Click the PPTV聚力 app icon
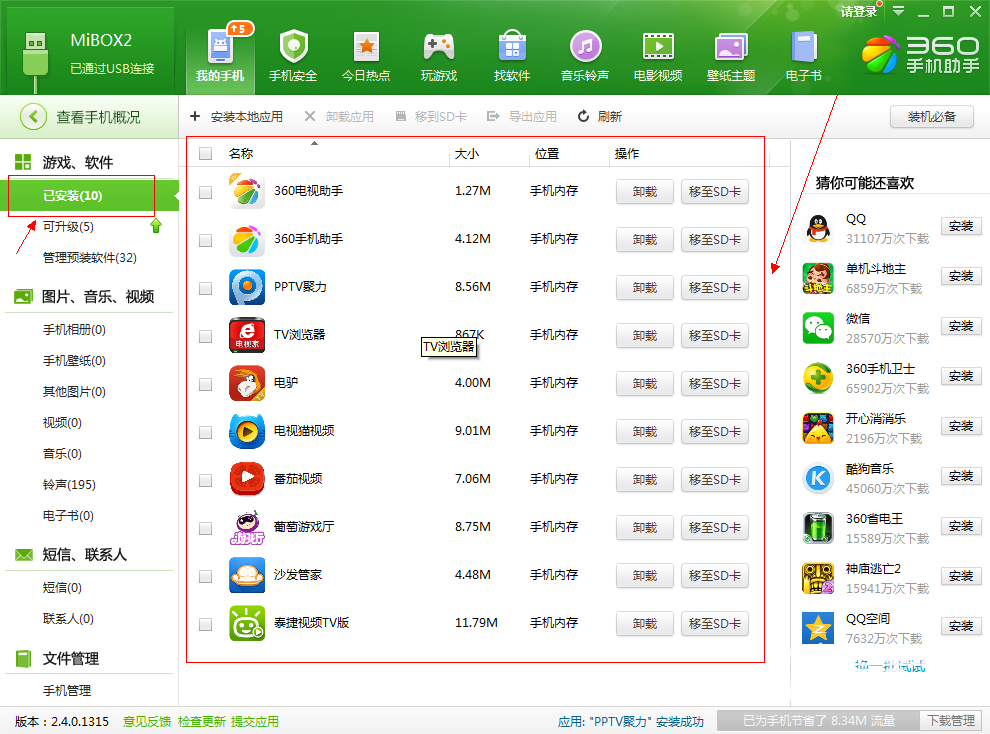 (247, 287)
